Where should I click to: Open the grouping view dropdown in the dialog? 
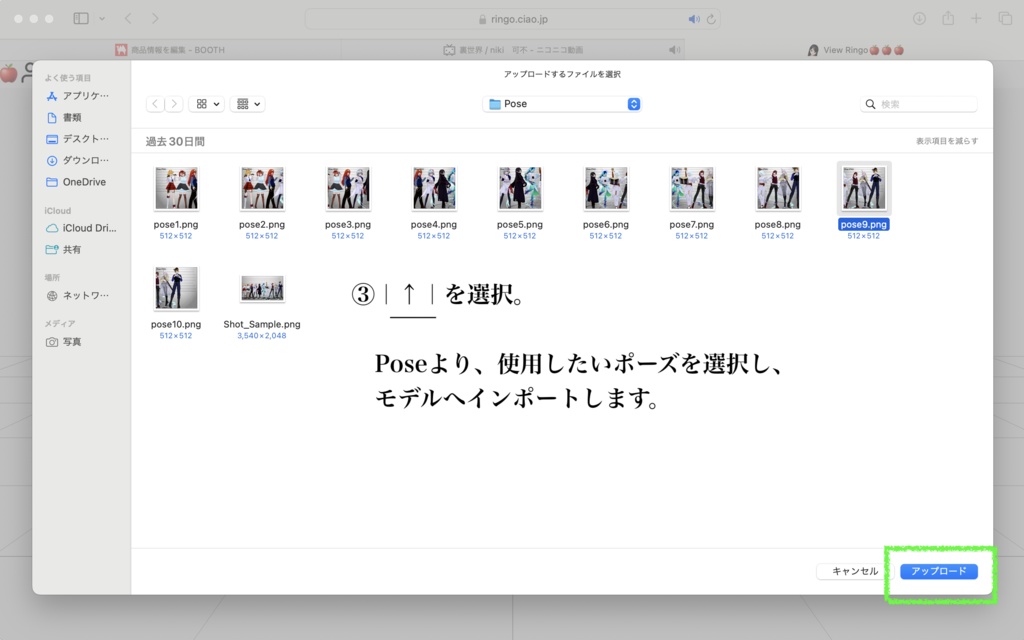(247, 103)
